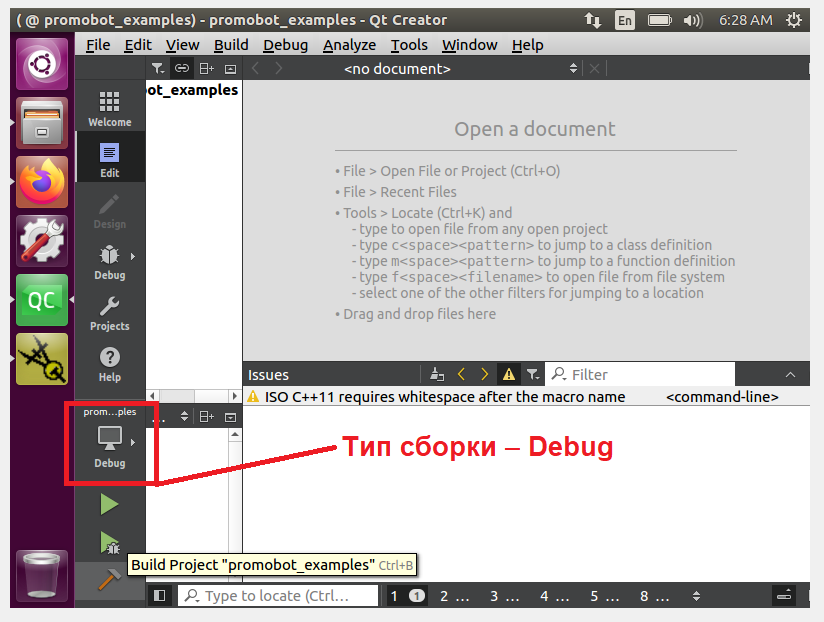Open the En keyboard layout indicator
This screenshot has height=622, width=824.
(x=625, y=20)
